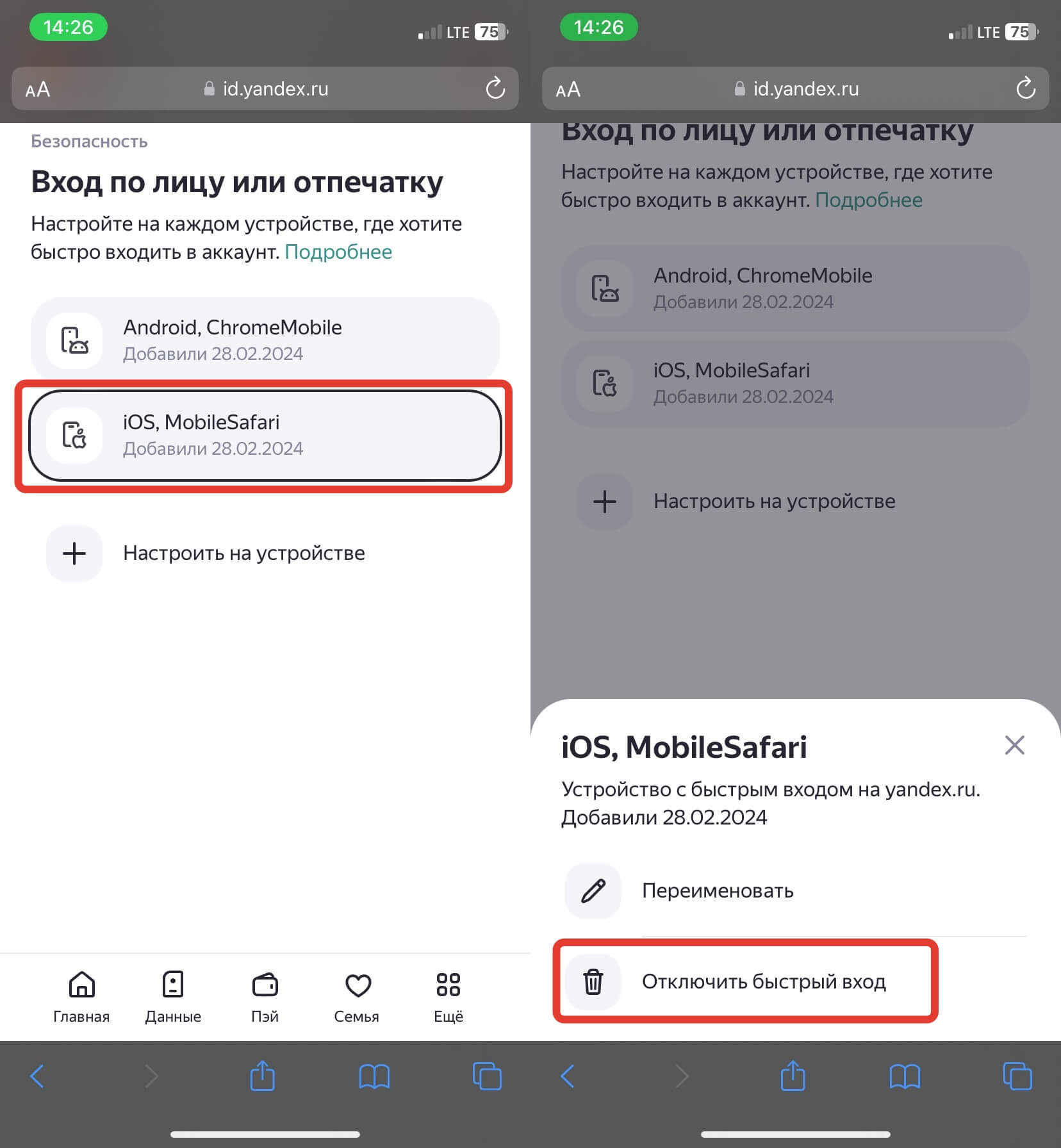Tap plus icon Настроить на устройстве, left screen
The image size is (1061, 1148).
coord(74,553)
